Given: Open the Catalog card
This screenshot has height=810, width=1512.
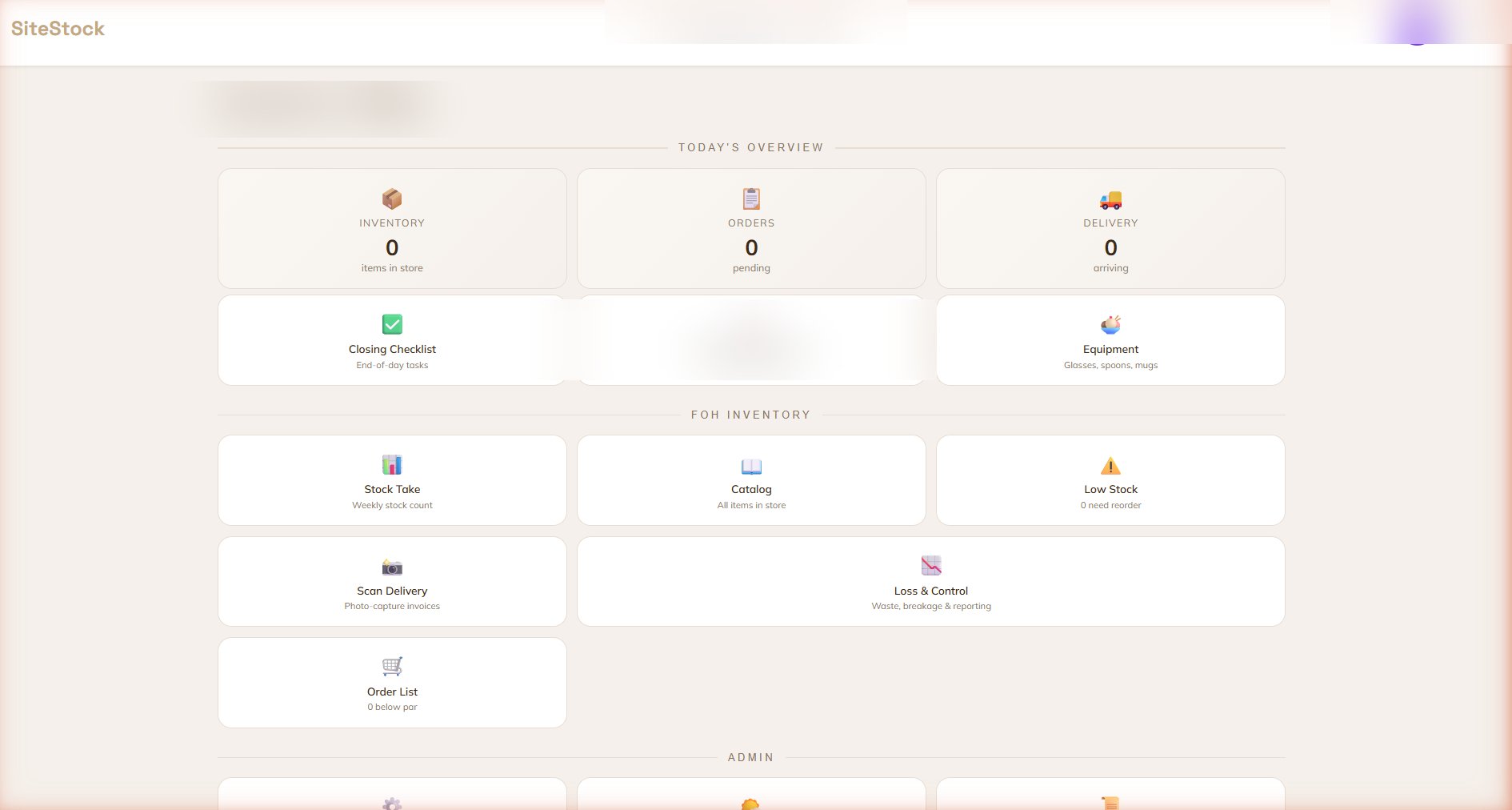Looking at the screenshot, I should tap(751, 480).
